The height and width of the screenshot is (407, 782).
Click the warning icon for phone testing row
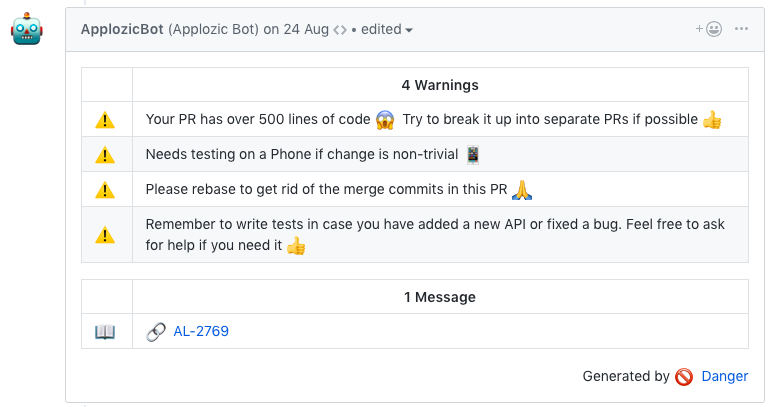click(105, 155)
